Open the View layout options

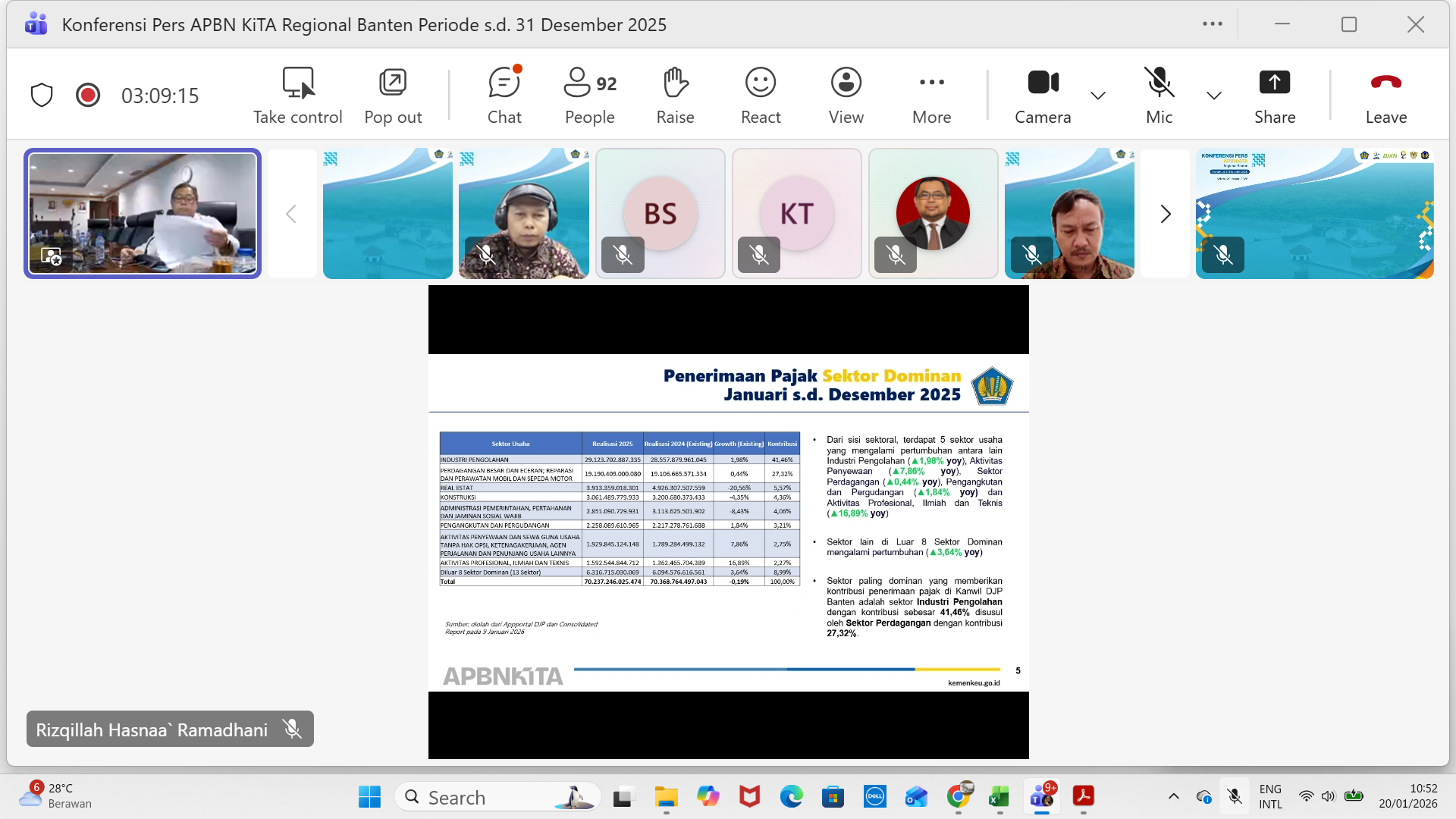point(846,96)
